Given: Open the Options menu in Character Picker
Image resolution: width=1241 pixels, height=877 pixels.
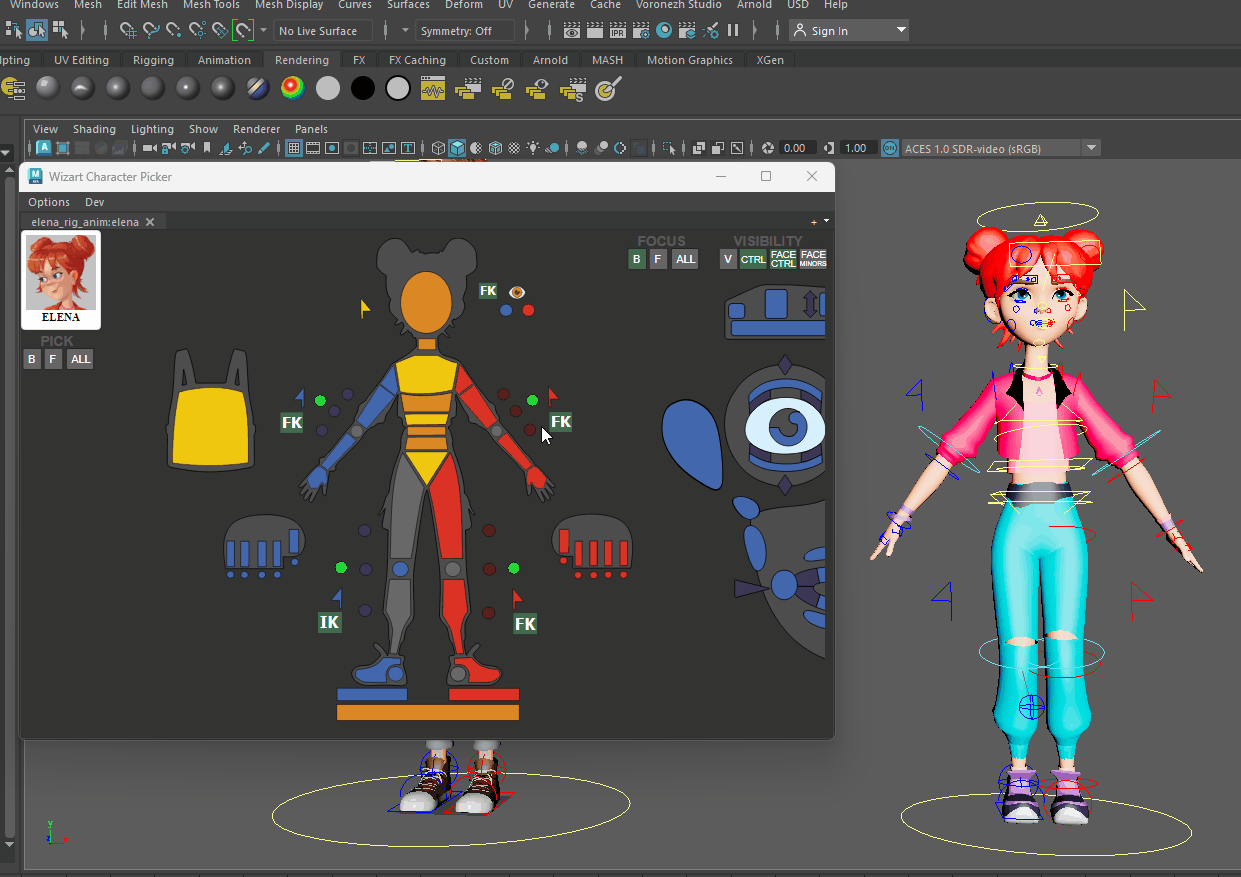Looking at the screenshot, I should pyautogui.click(x=49, y=202).
